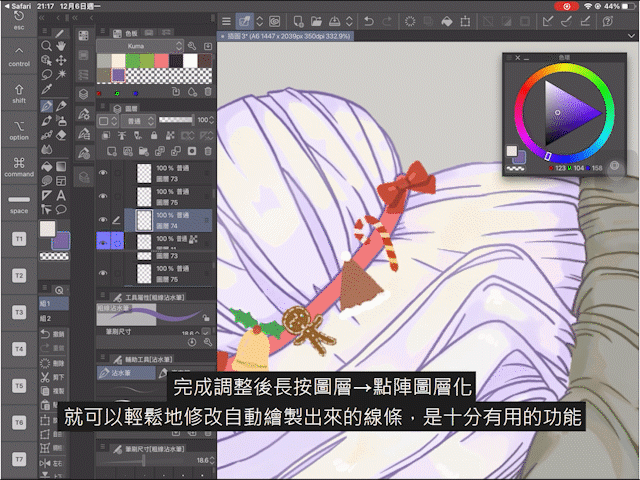Tap the esc key on edge keyboard
The image size is (640, 480).
click(x=19, y=20)
